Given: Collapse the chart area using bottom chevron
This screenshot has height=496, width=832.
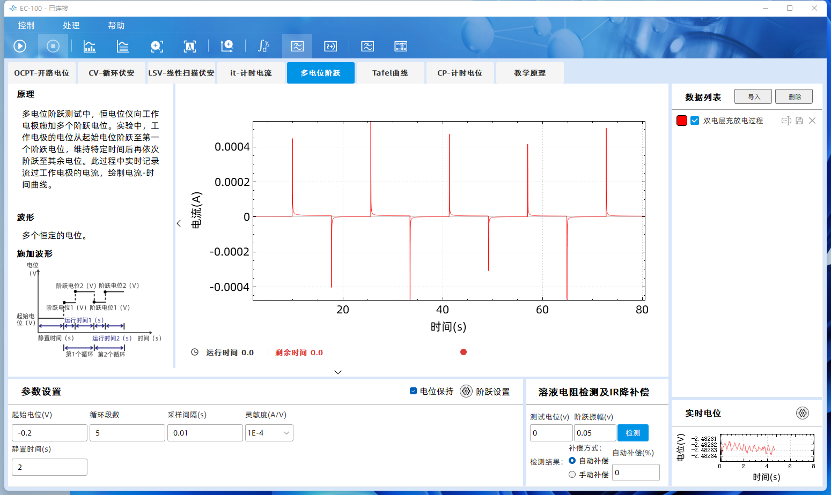Looking at the screenshot, I should point(338,372).
